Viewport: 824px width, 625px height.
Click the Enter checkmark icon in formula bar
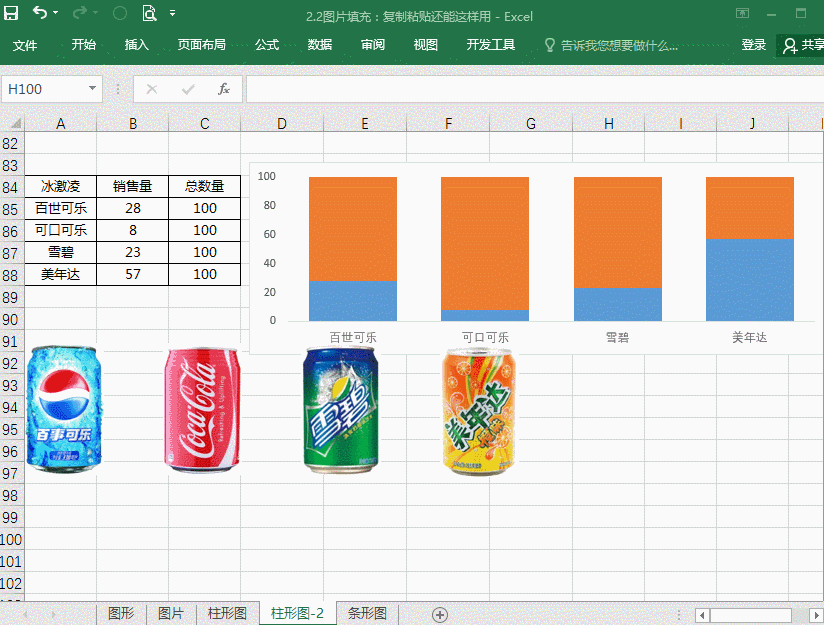click(188, 89)
